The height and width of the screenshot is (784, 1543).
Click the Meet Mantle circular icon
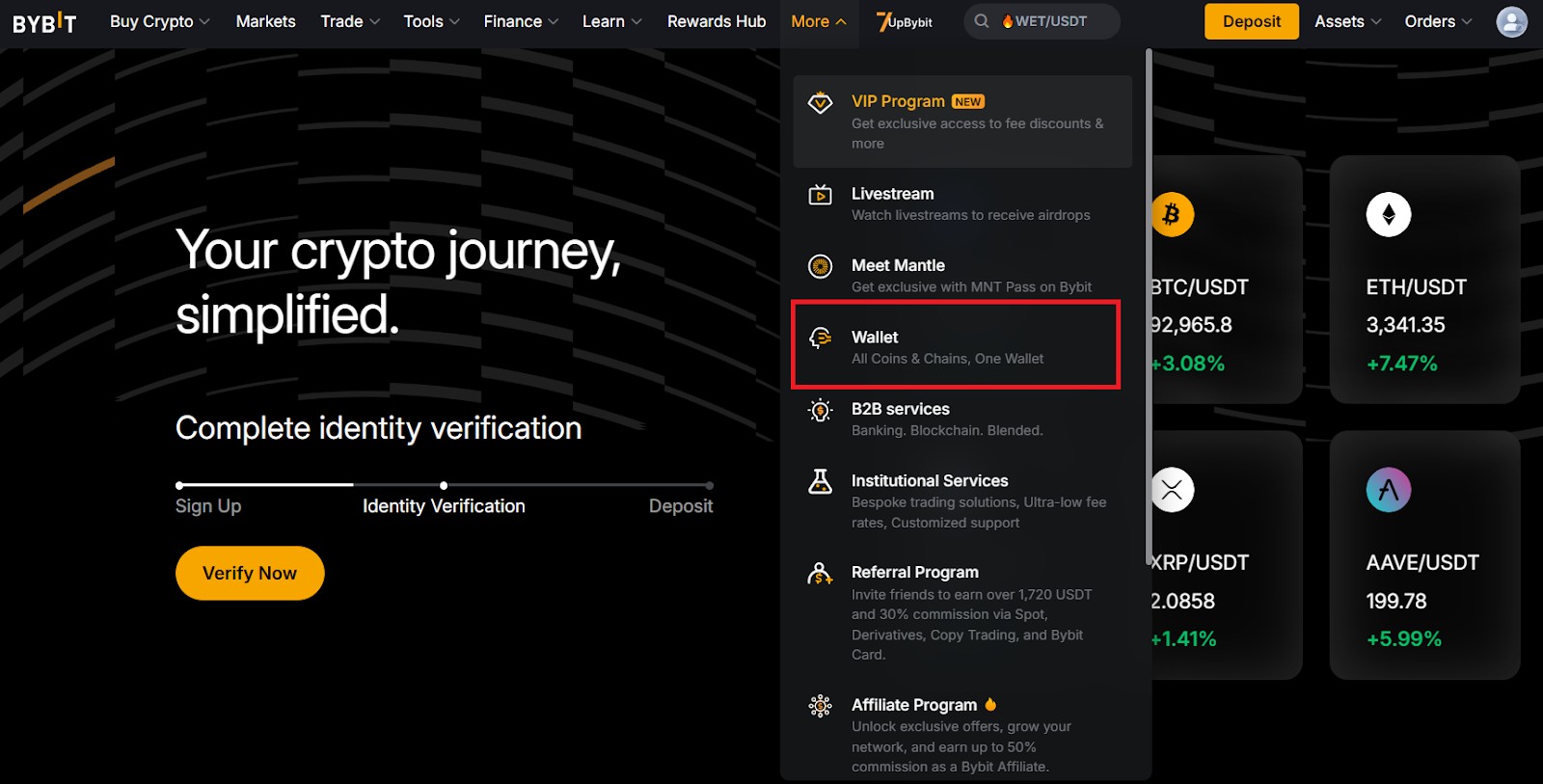(x=820, y=266)
